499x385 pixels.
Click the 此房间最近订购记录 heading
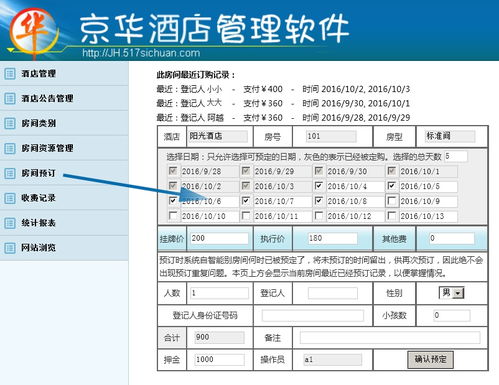pos(196,75)
